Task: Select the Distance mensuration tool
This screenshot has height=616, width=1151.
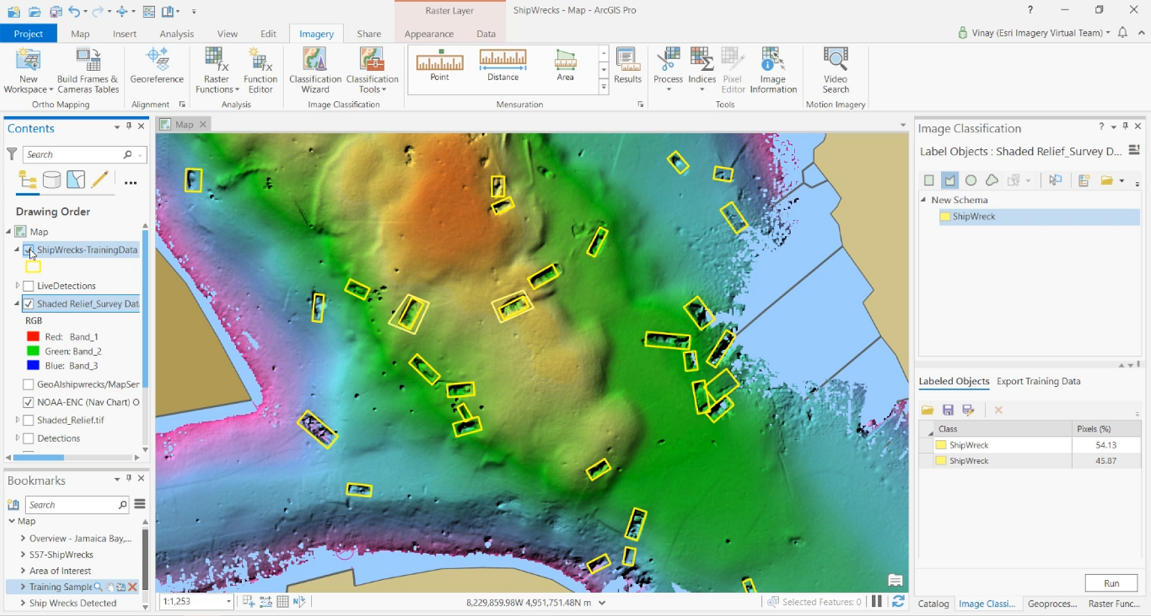Action: 502,63
